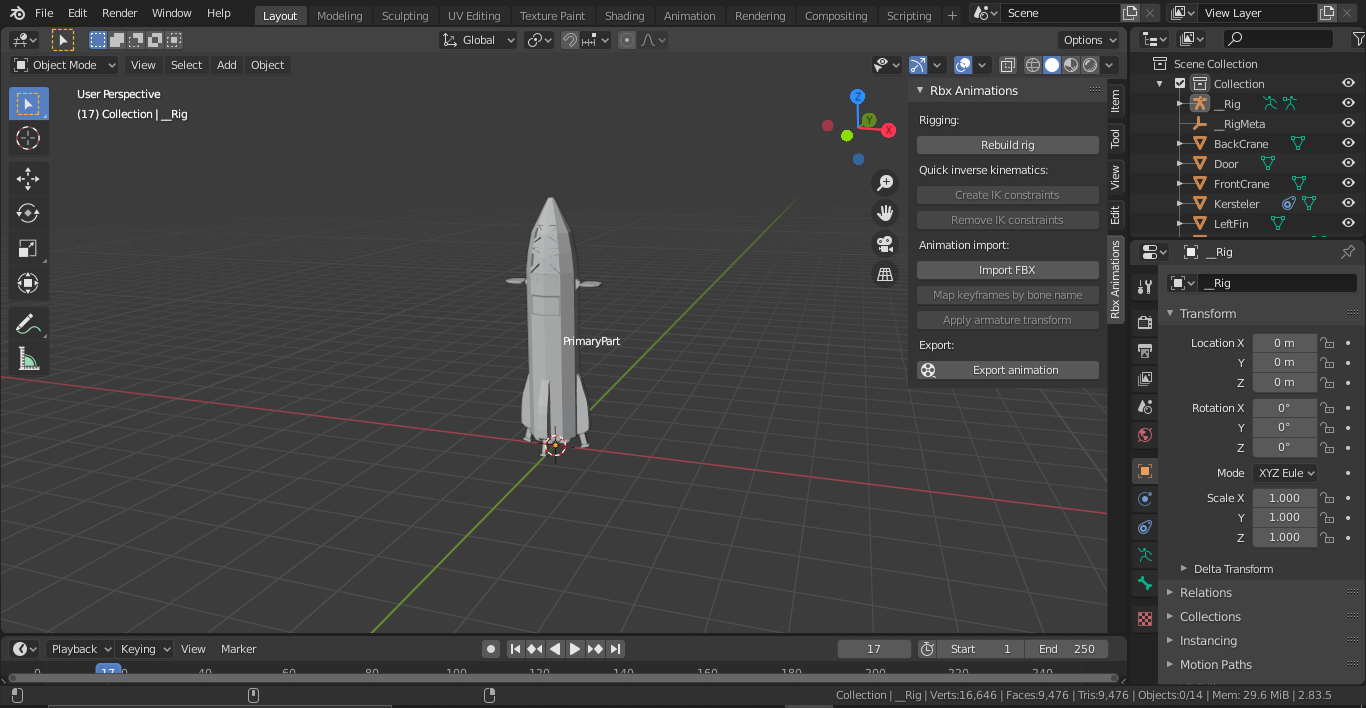Hide FrontCrane in viewport via eye icon
Image resolution: width=1366 pixels, height=708 pixels.
(1348, 183)
